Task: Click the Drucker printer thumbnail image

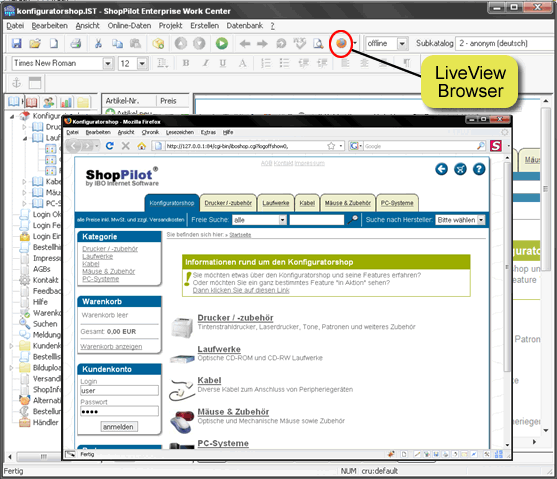Action: 182,327
